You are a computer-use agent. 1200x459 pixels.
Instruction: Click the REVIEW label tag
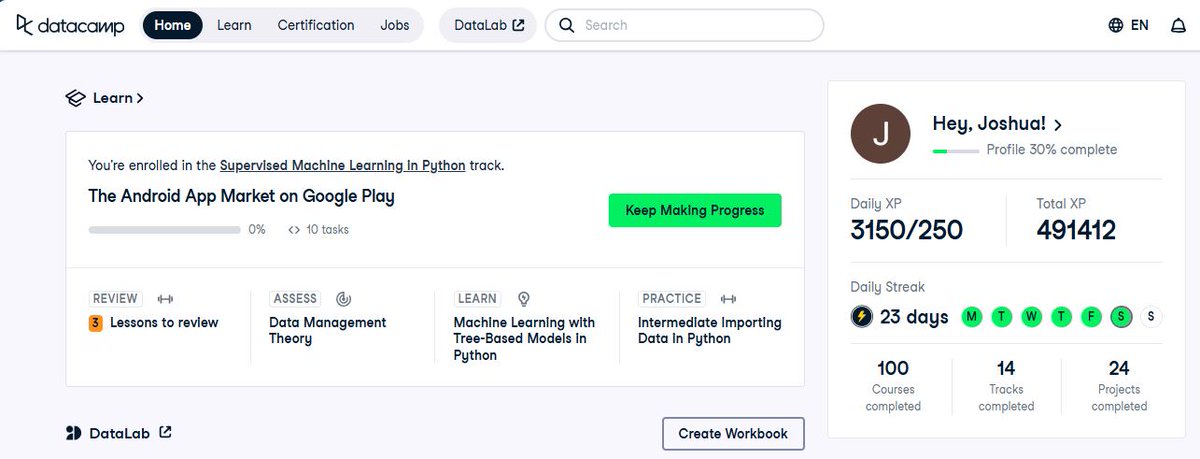(115, 298)
